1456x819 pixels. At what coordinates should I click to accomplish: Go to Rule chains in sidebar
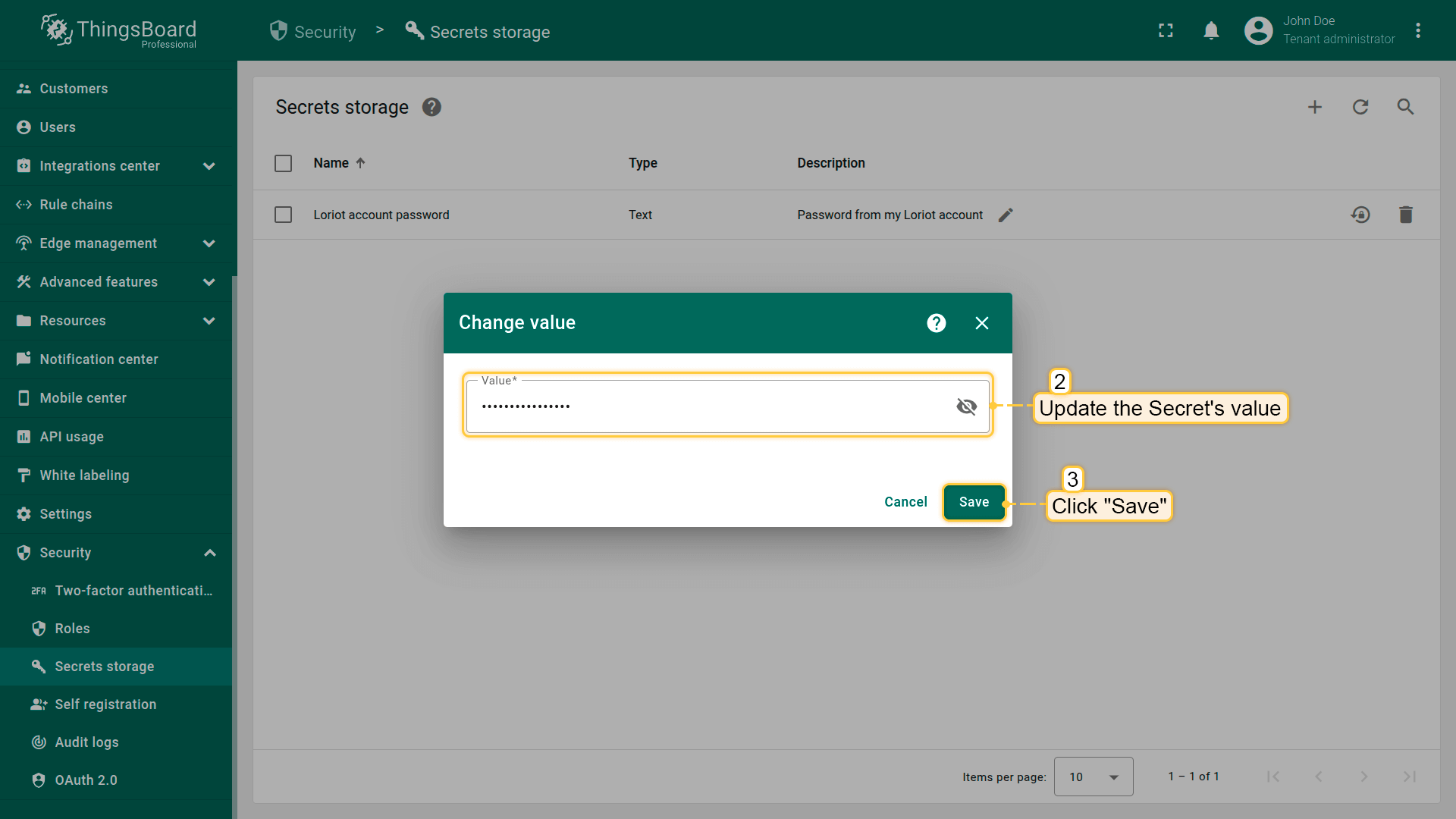(76, 205)
